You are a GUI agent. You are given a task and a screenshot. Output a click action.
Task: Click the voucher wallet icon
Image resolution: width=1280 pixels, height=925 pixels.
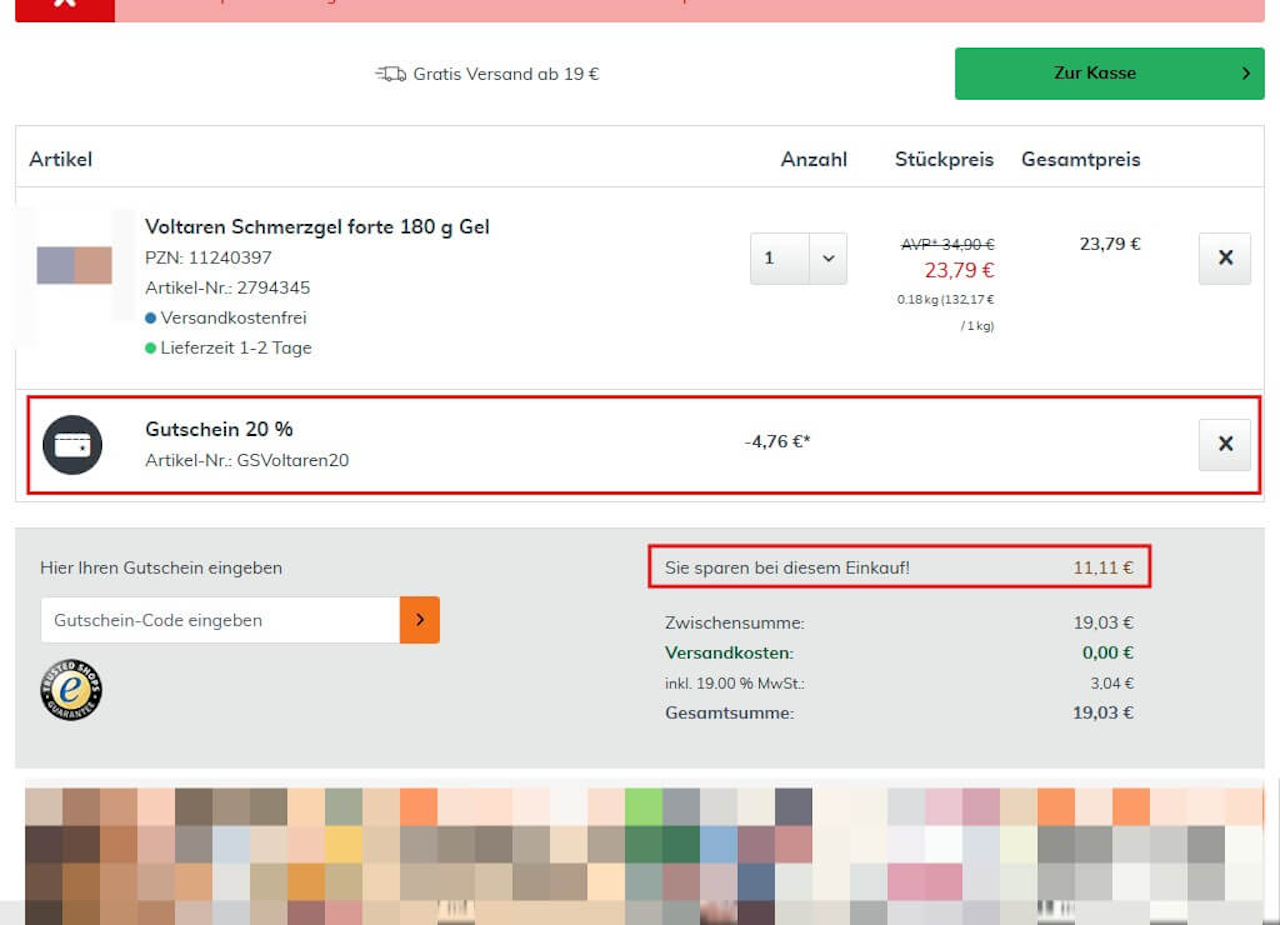[72, 444]
